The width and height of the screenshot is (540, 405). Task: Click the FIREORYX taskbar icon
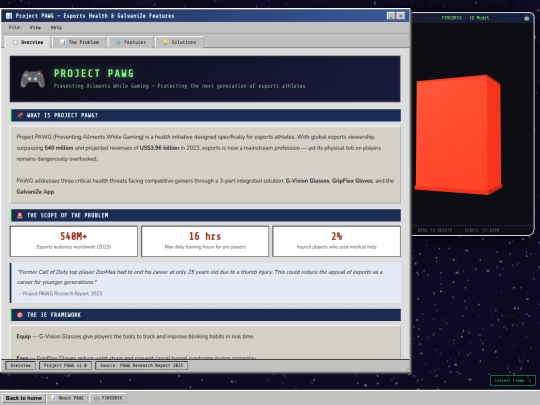point(97,398)
